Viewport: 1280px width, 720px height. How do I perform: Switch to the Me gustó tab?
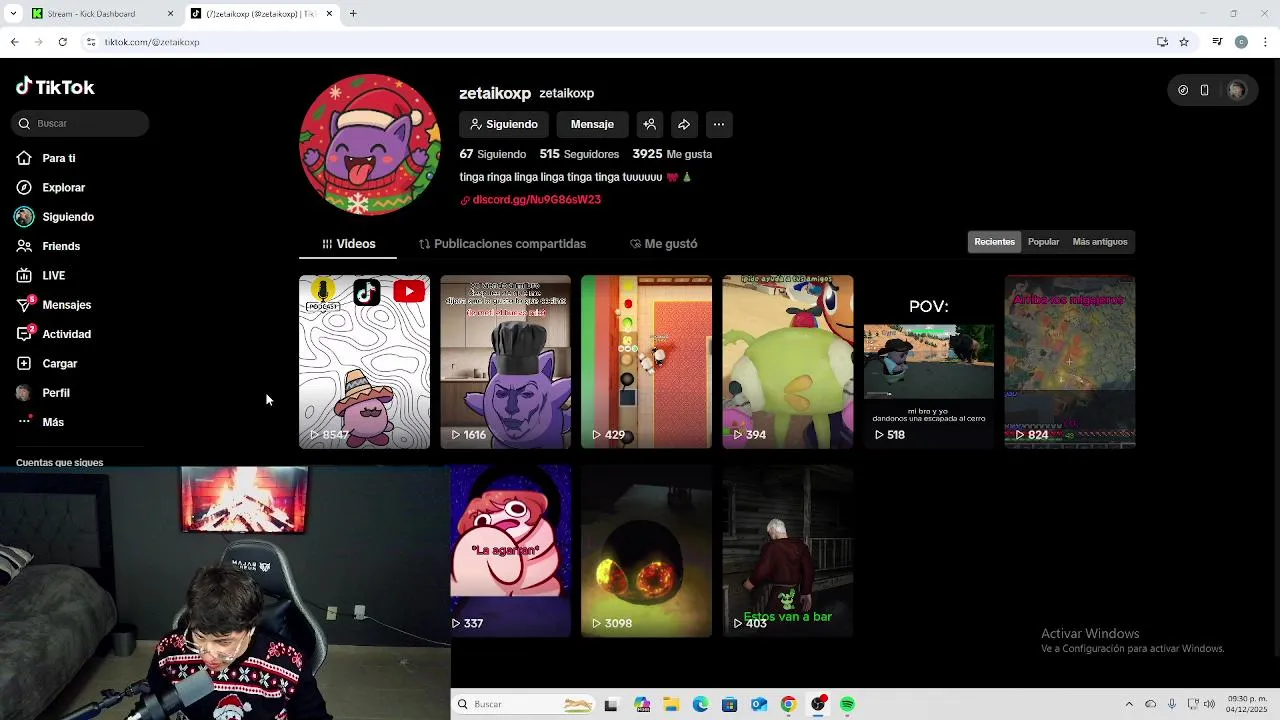(663, 244)
